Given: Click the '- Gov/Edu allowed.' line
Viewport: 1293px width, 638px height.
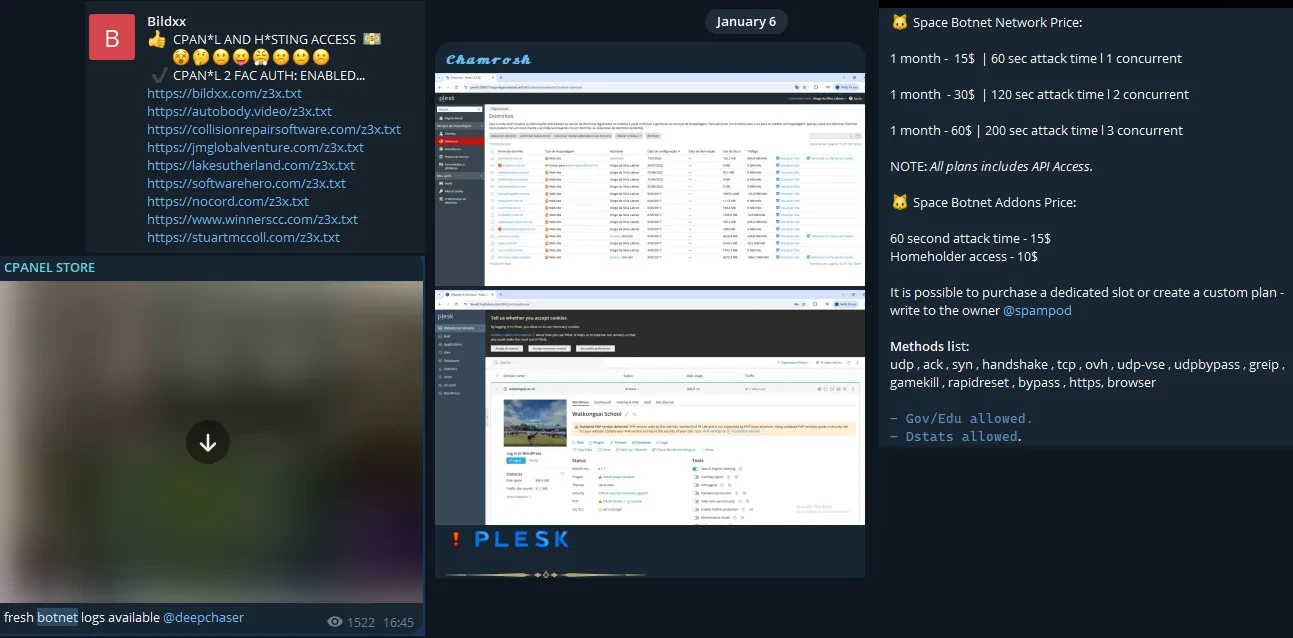Looking at the screenshot, I should pyautogui.click(x=961, y=418).
